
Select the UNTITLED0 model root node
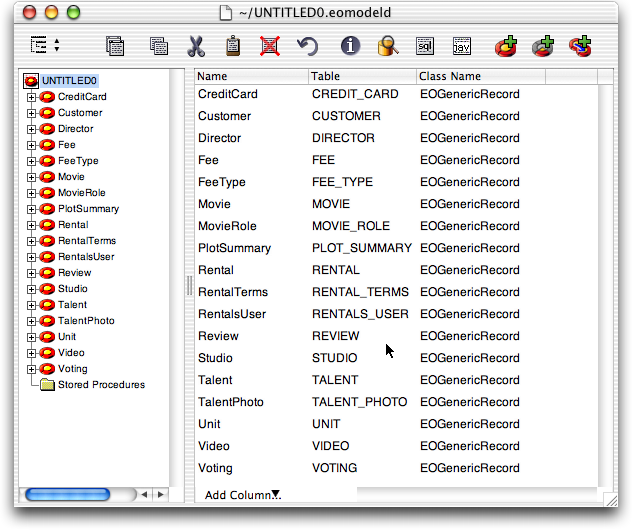tap(69, 81)
